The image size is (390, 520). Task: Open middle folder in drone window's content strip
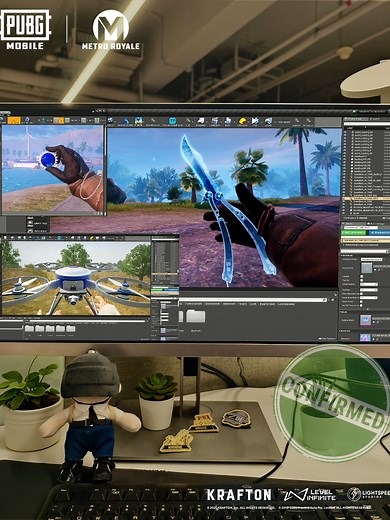click(x=50, y=328)
